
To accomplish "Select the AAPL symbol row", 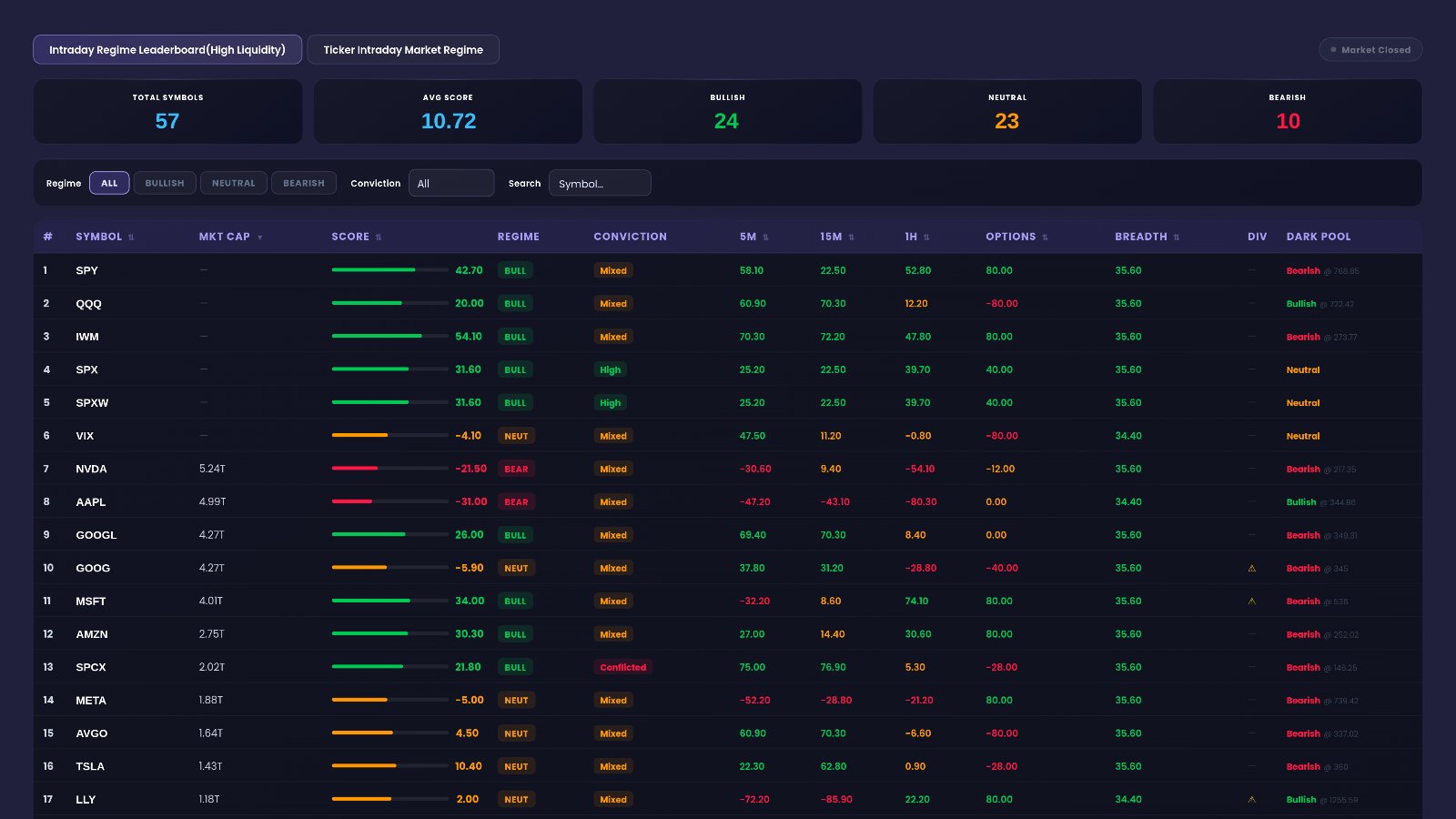I will coord(728,501).
